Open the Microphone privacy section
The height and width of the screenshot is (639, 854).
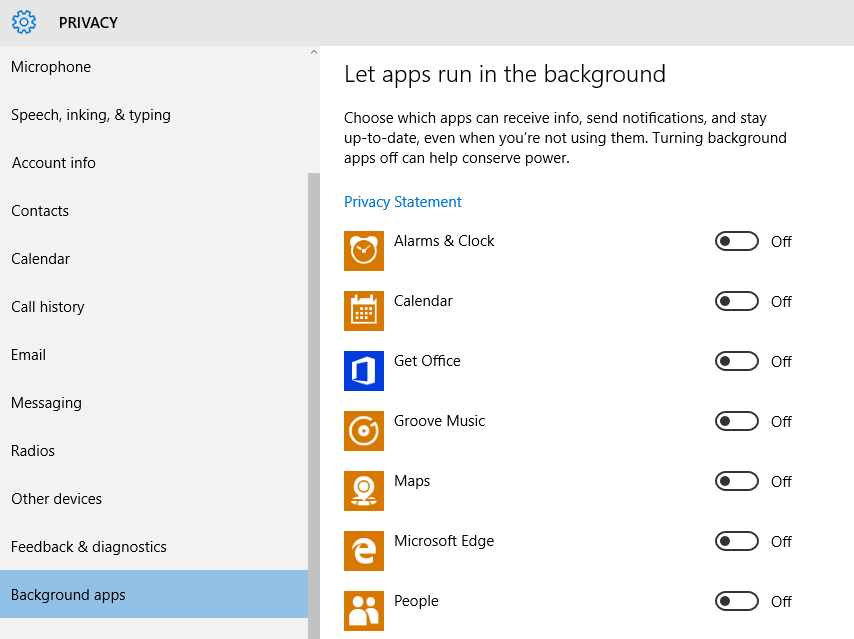(x=51, y=67)
